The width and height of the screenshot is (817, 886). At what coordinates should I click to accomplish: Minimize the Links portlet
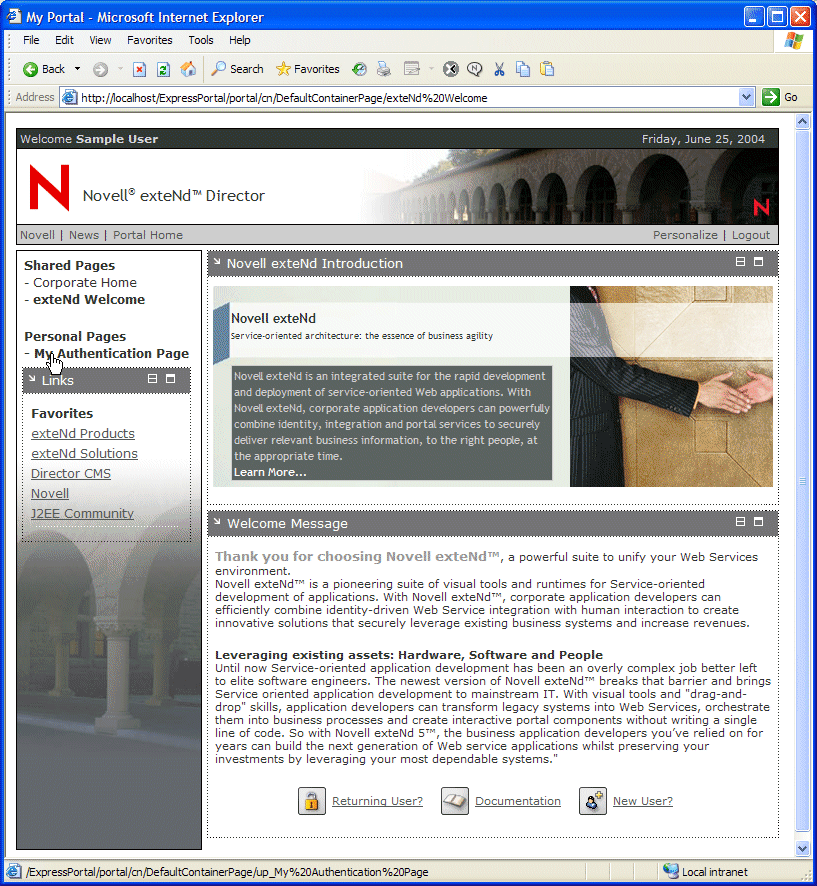point(153,379)
